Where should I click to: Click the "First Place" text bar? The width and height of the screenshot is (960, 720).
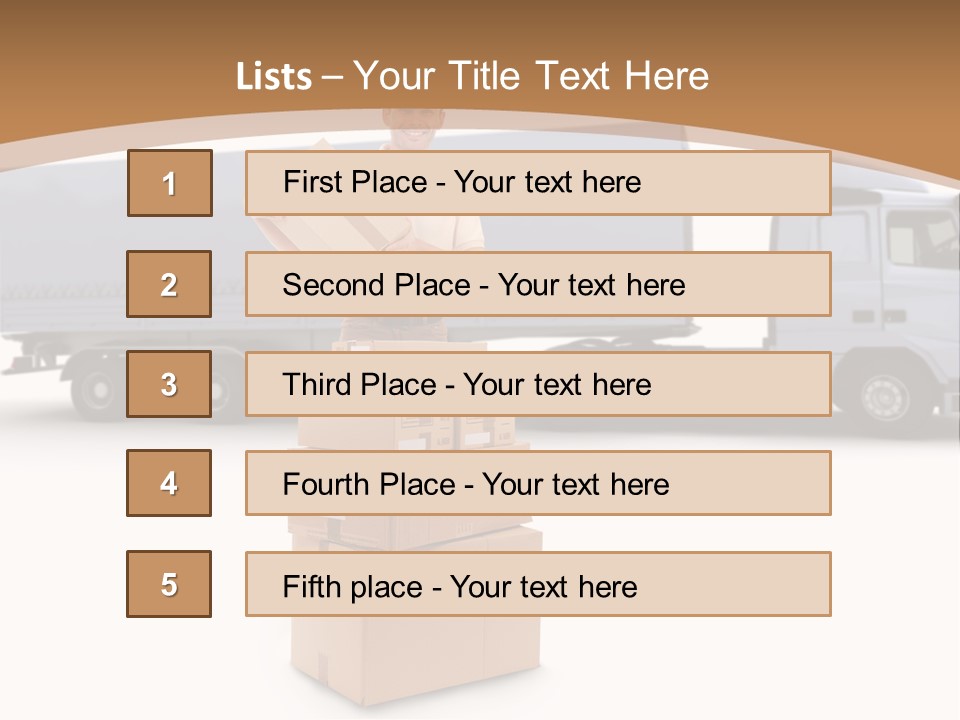pos(538,183)
